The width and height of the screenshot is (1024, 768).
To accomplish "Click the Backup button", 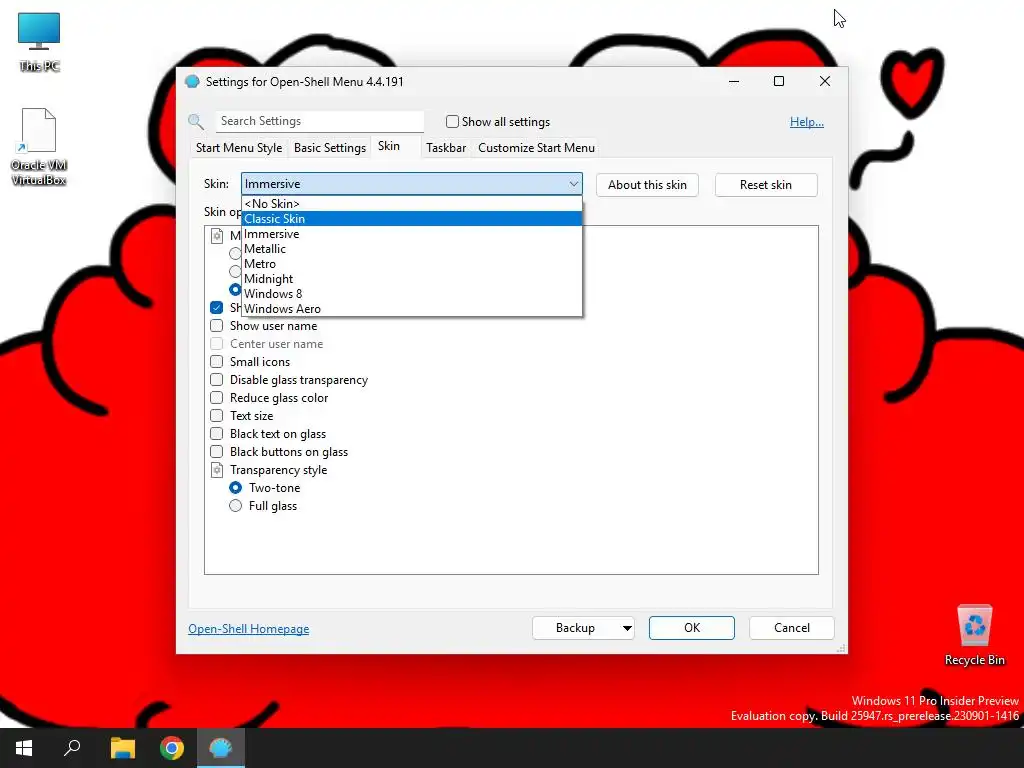I will click(575, 628).
